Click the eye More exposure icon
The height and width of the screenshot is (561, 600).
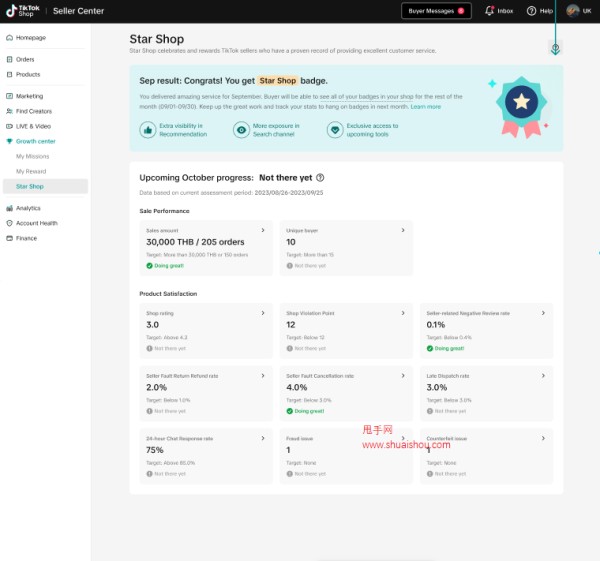pos(241,130)
